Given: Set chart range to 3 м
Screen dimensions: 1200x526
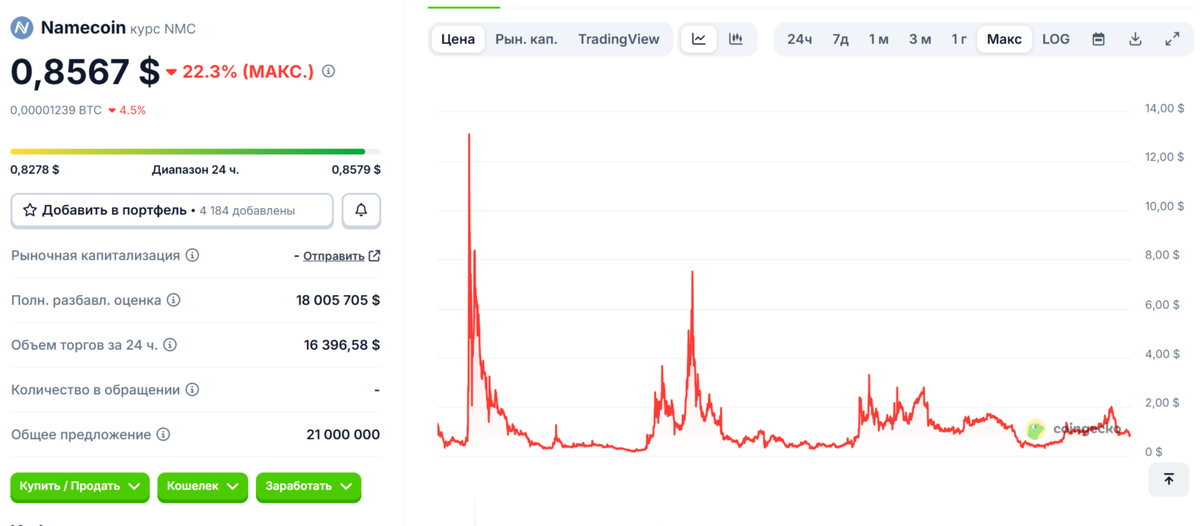Looking at the screenshot, I should pyautogui.click(x=920, y=39).
